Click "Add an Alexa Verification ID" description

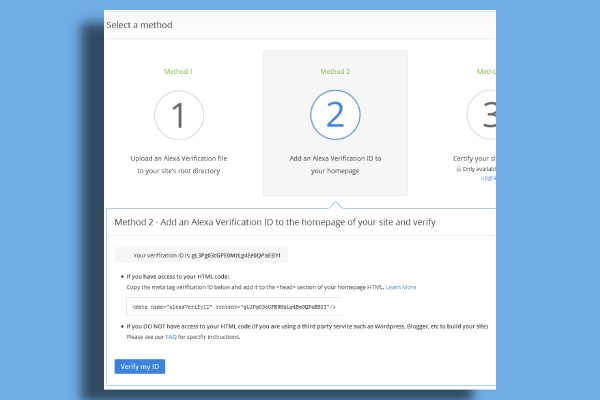(335, 159)
